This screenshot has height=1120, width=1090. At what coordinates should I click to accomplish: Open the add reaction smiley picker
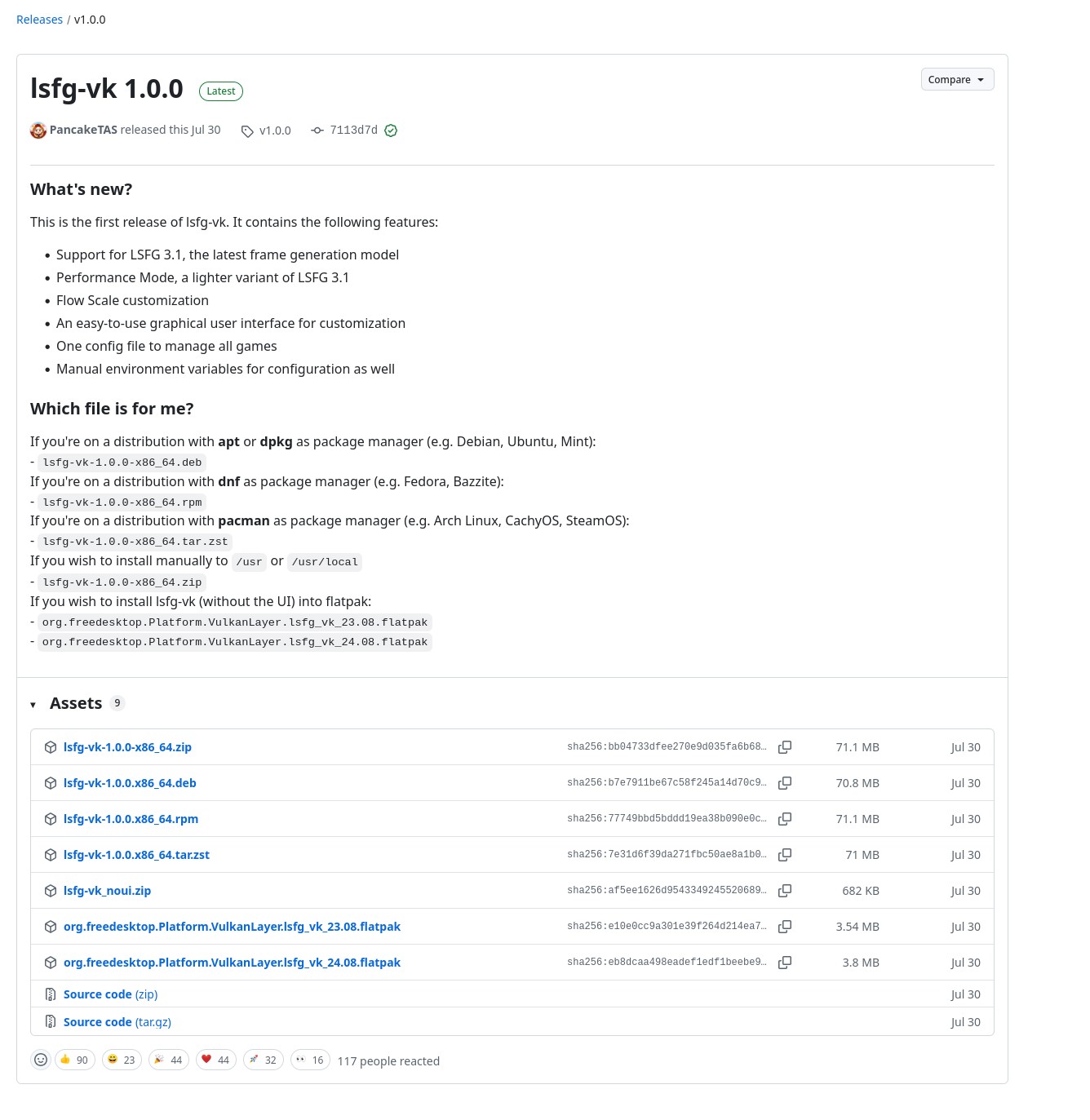[x=41, y=1060]
